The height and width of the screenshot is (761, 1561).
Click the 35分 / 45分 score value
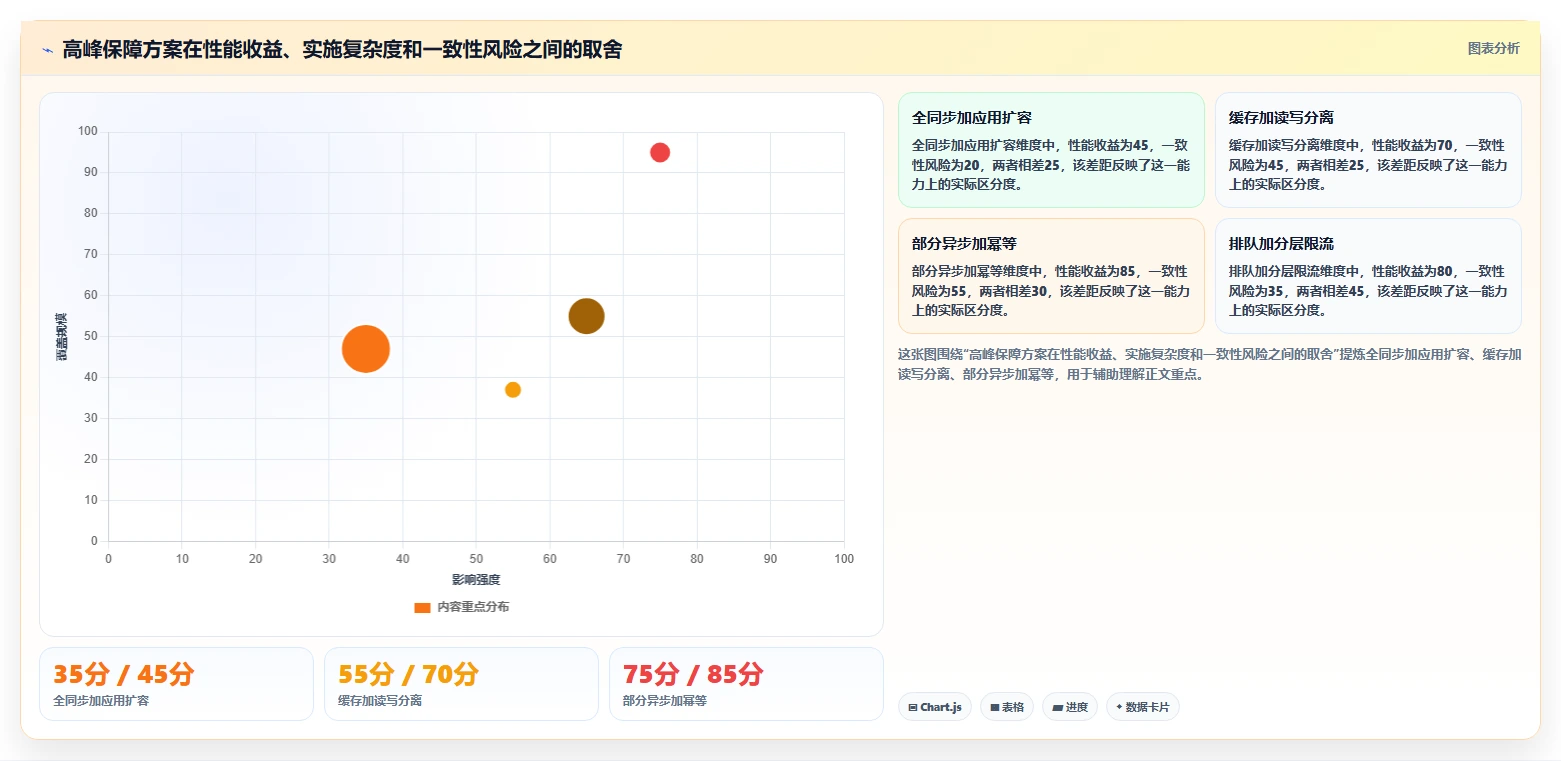pos(124,675)
